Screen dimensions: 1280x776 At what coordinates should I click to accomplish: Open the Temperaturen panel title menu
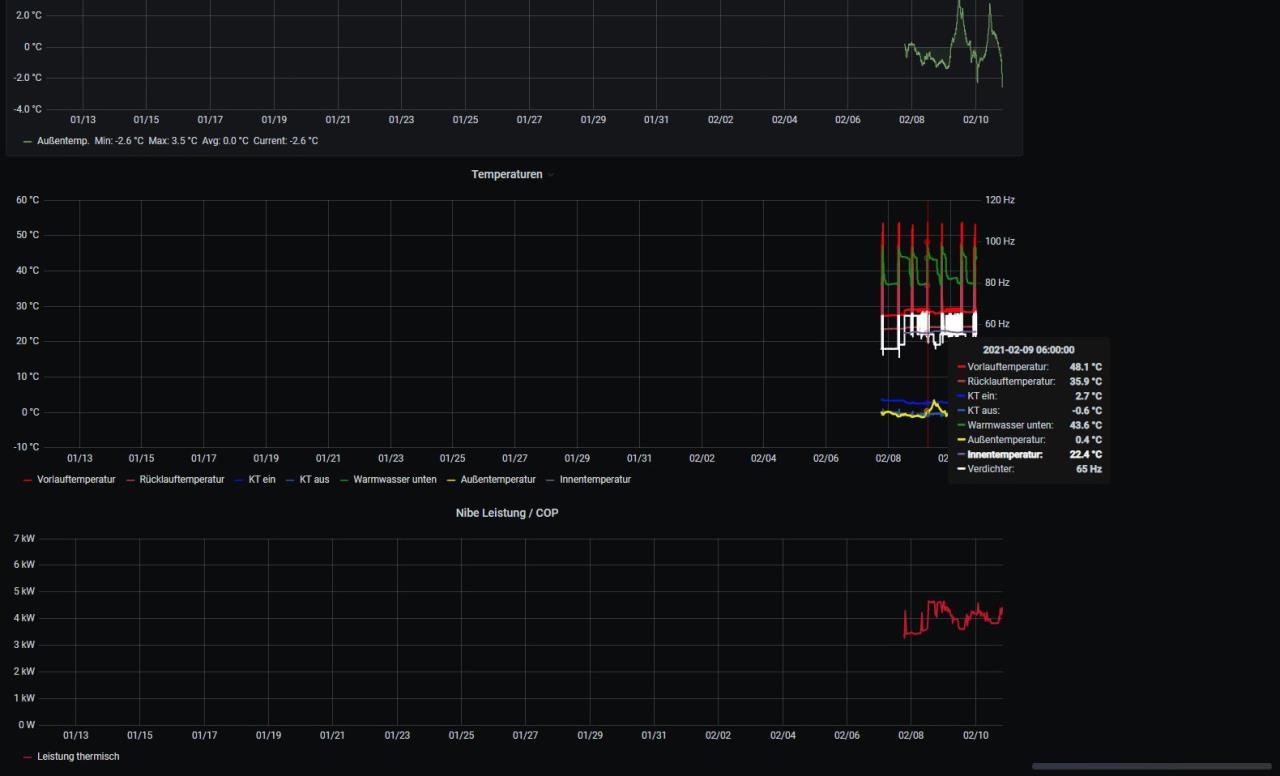506,174
